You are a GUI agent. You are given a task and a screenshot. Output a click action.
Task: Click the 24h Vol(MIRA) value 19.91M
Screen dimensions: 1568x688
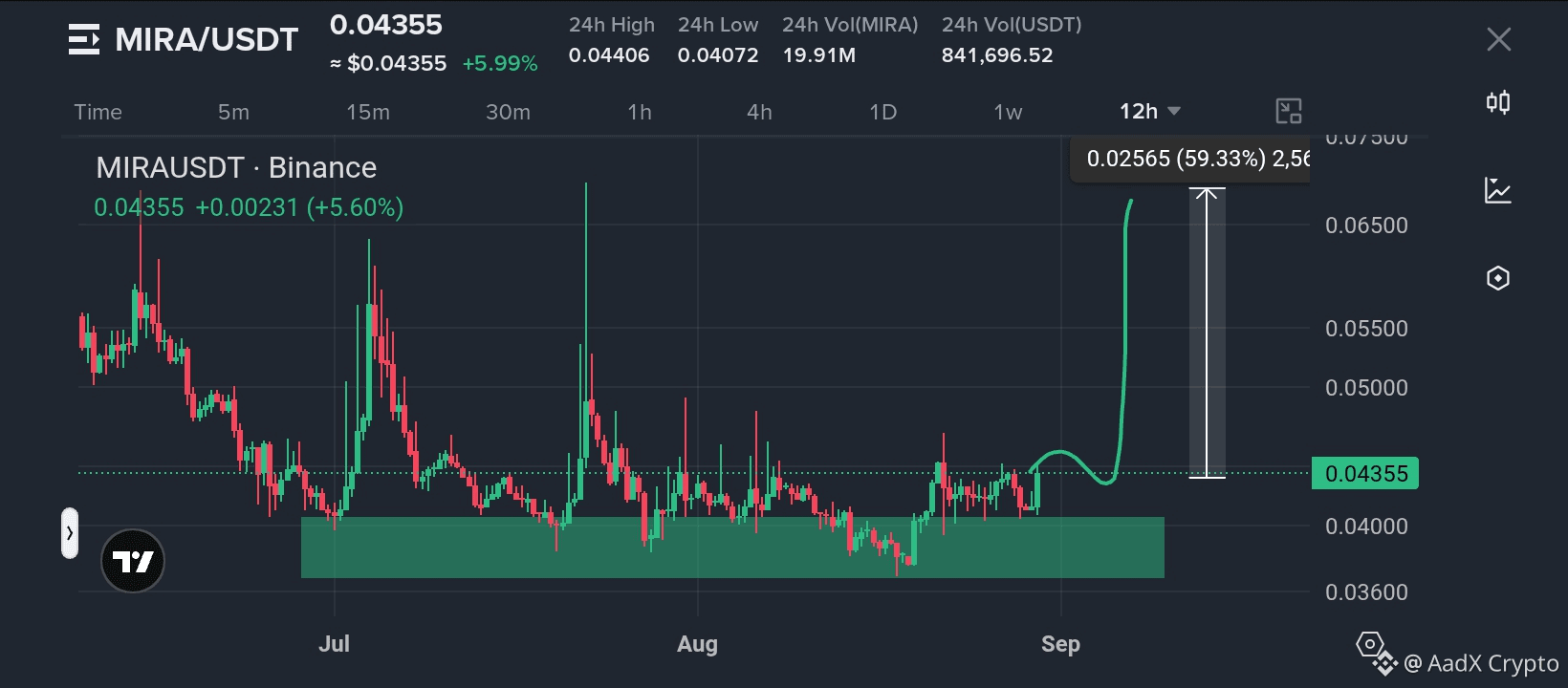tap(819, 55)
